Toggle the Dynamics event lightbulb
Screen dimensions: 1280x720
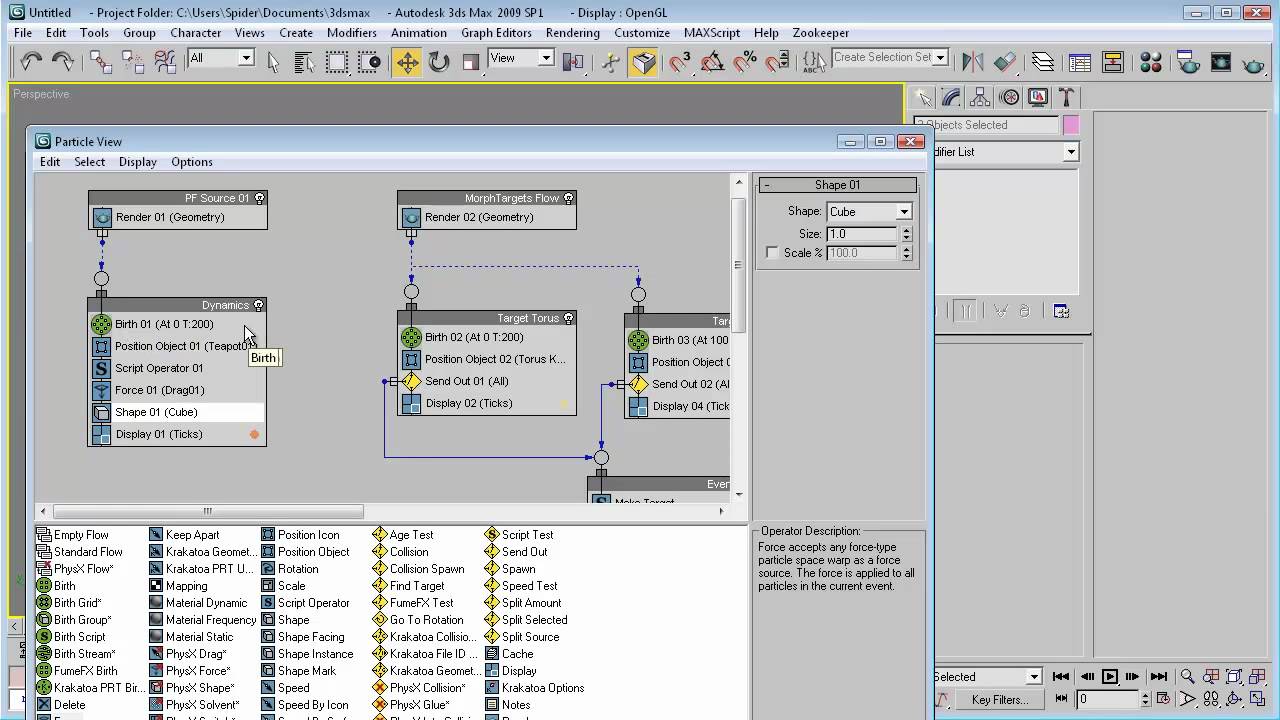[258, 305]
